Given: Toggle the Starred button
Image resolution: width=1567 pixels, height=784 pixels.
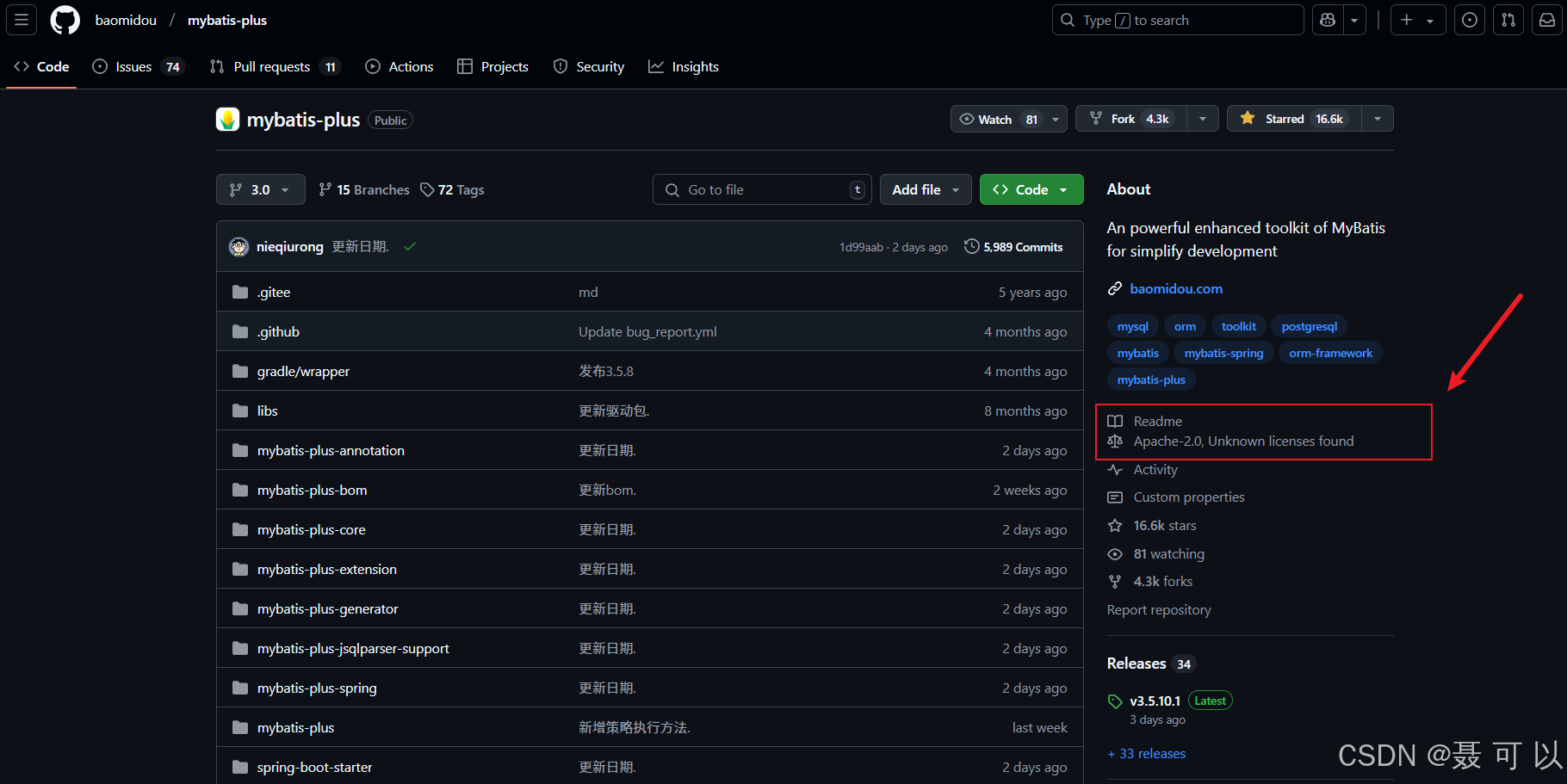Looking at the screenshot, I should pos(1294,119).
